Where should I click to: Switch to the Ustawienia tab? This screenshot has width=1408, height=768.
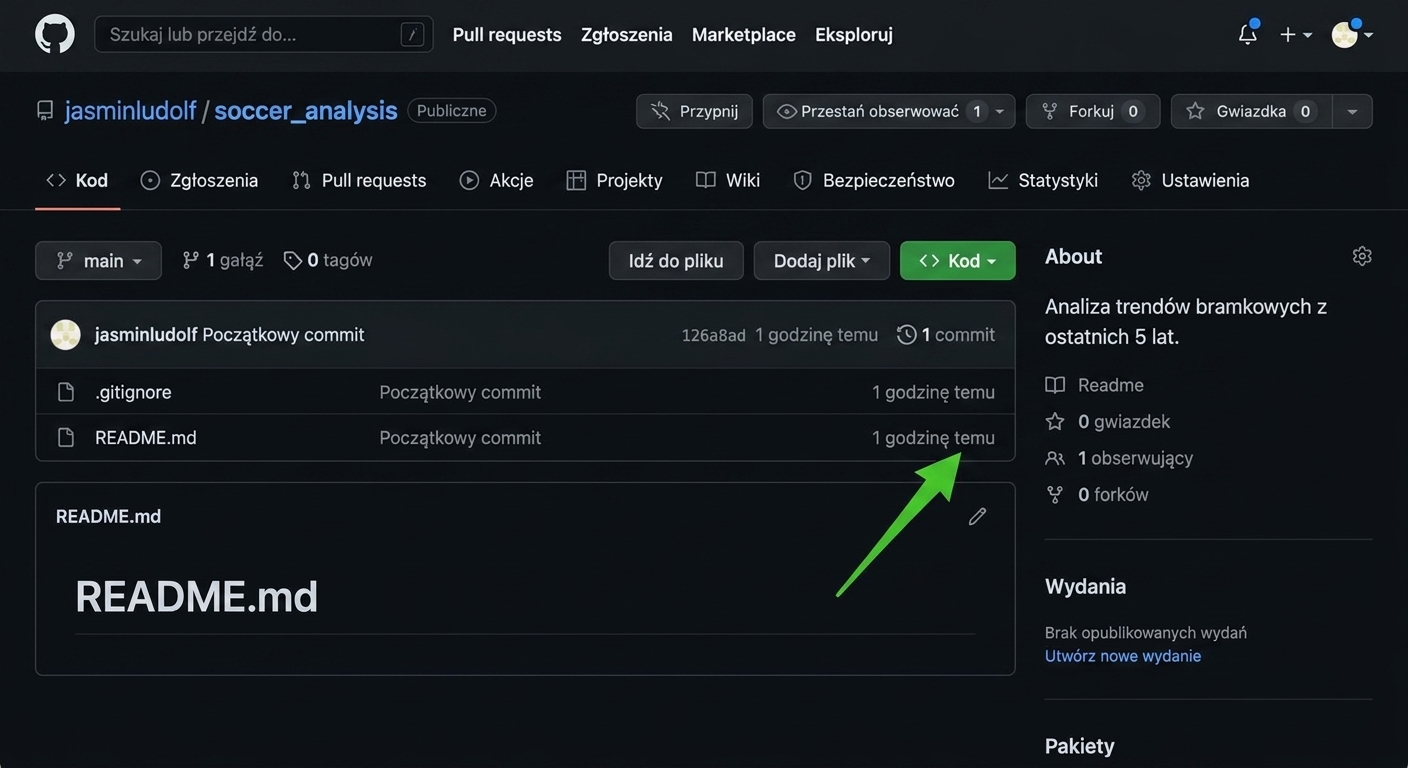[x=1190, y=180]
